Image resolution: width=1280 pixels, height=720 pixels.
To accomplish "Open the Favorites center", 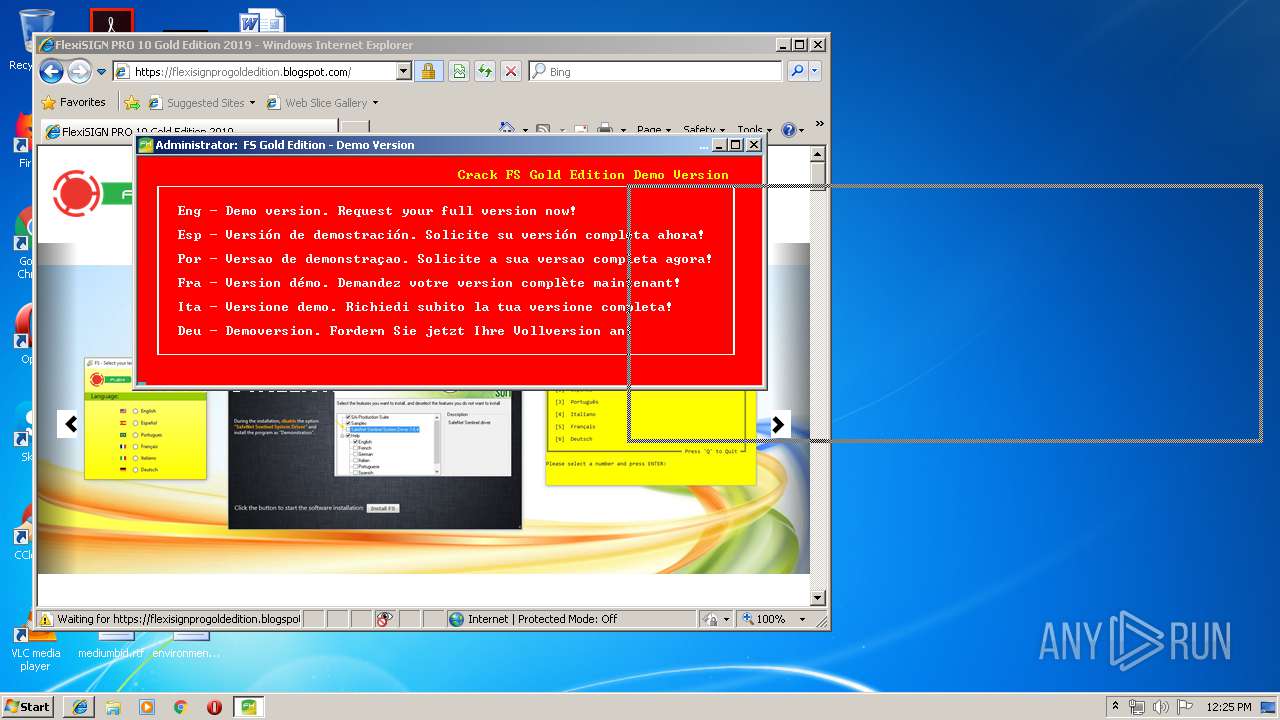I will (73, 102).
